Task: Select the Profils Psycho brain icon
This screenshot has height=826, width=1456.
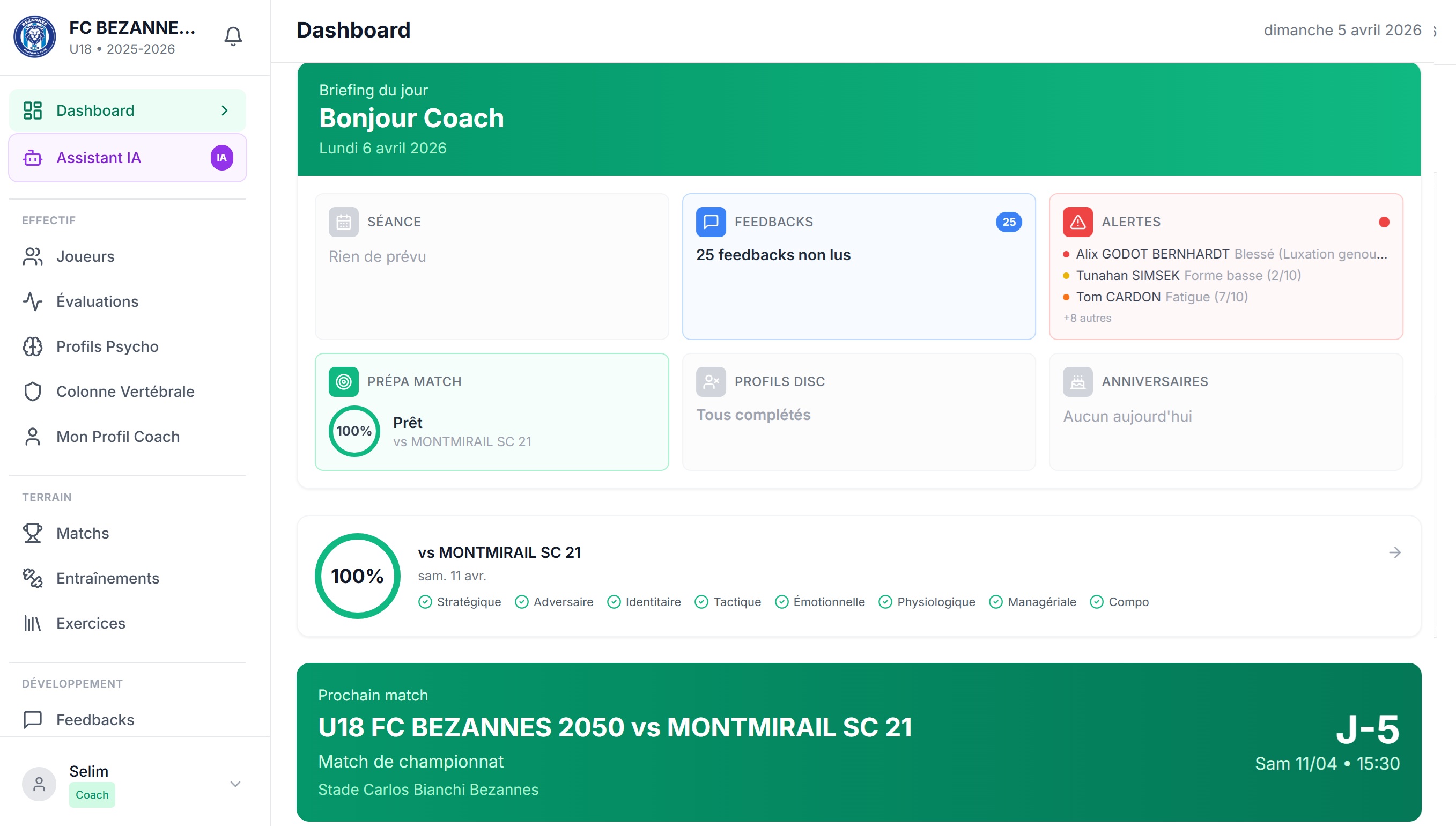Action: (x=32, y=346)
